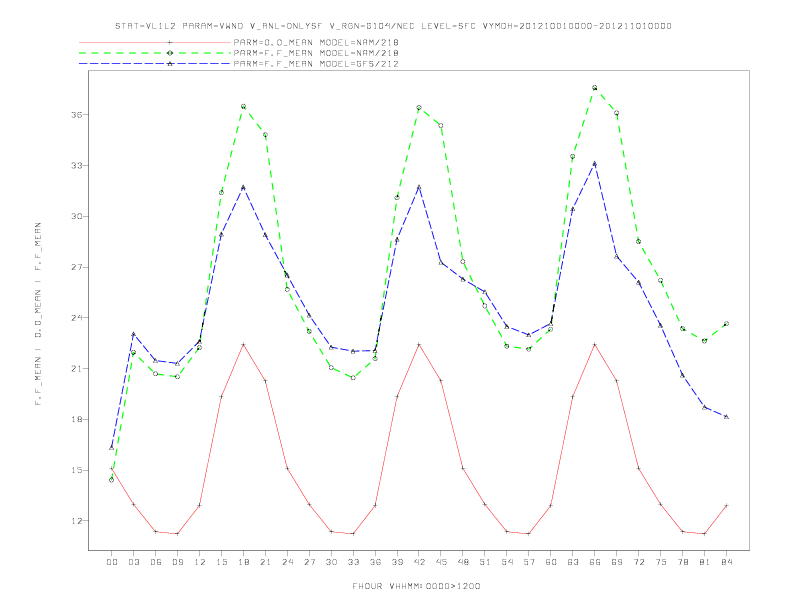Click x-axis forecast hour label 39
Viewport: 792px width, 612px height.
[397, 562]
